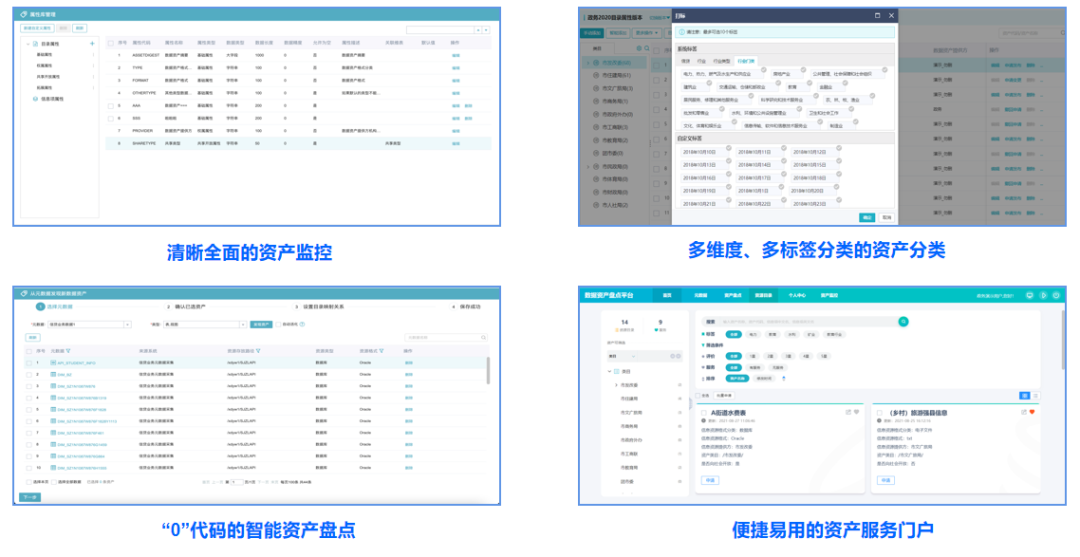The height and width of the screenshot is (557, 1080).
Task: Click the share icon on A街道水费表 card
Action: coord(848,412)
